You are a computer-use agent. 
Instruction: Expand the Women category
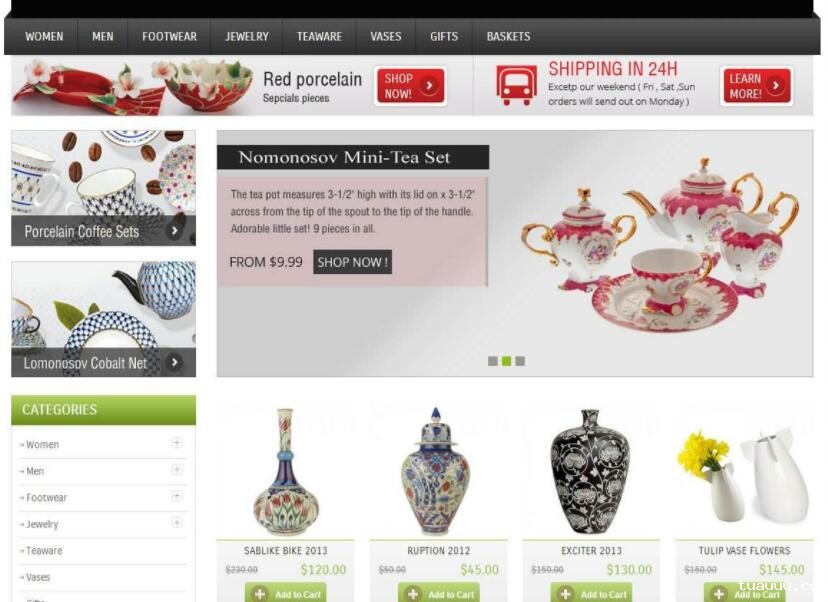click(177, 443)
